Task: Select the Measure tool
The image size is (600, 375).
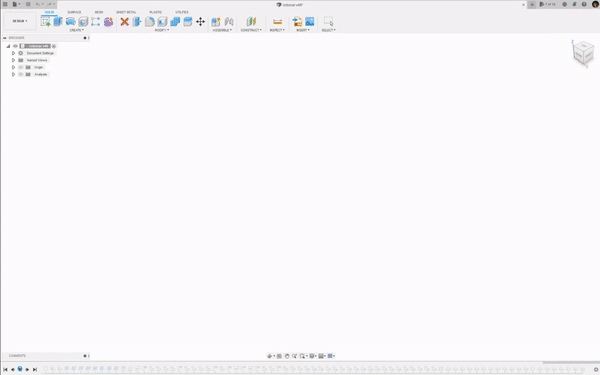Action: [x=277, y=21]
